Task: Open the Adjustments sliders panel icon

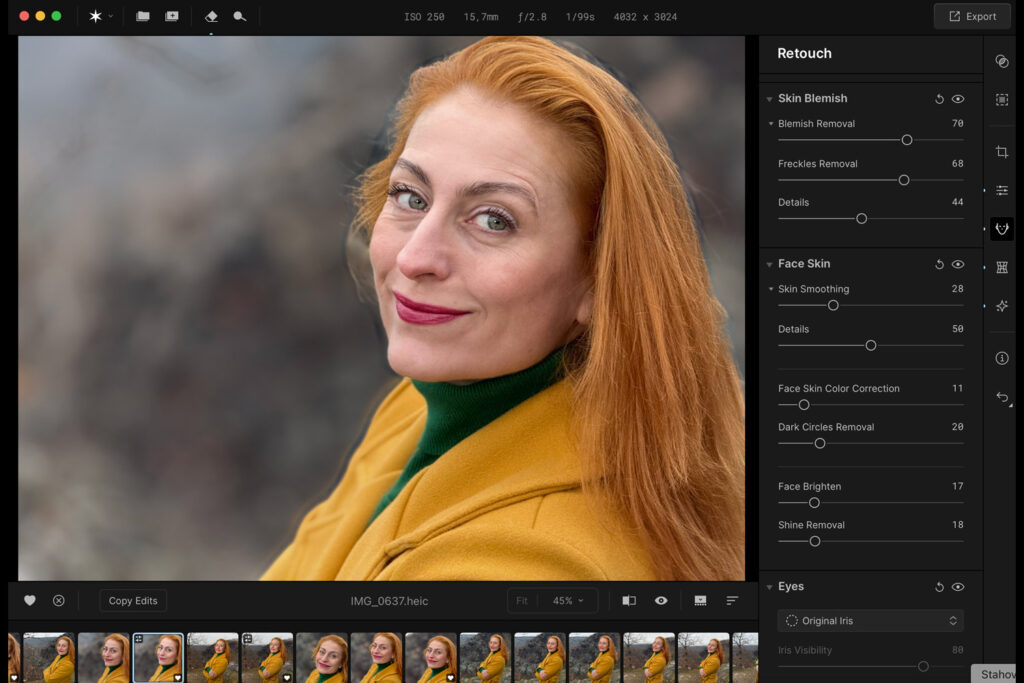Action: pyautogui.click(x=1002, y=190)
